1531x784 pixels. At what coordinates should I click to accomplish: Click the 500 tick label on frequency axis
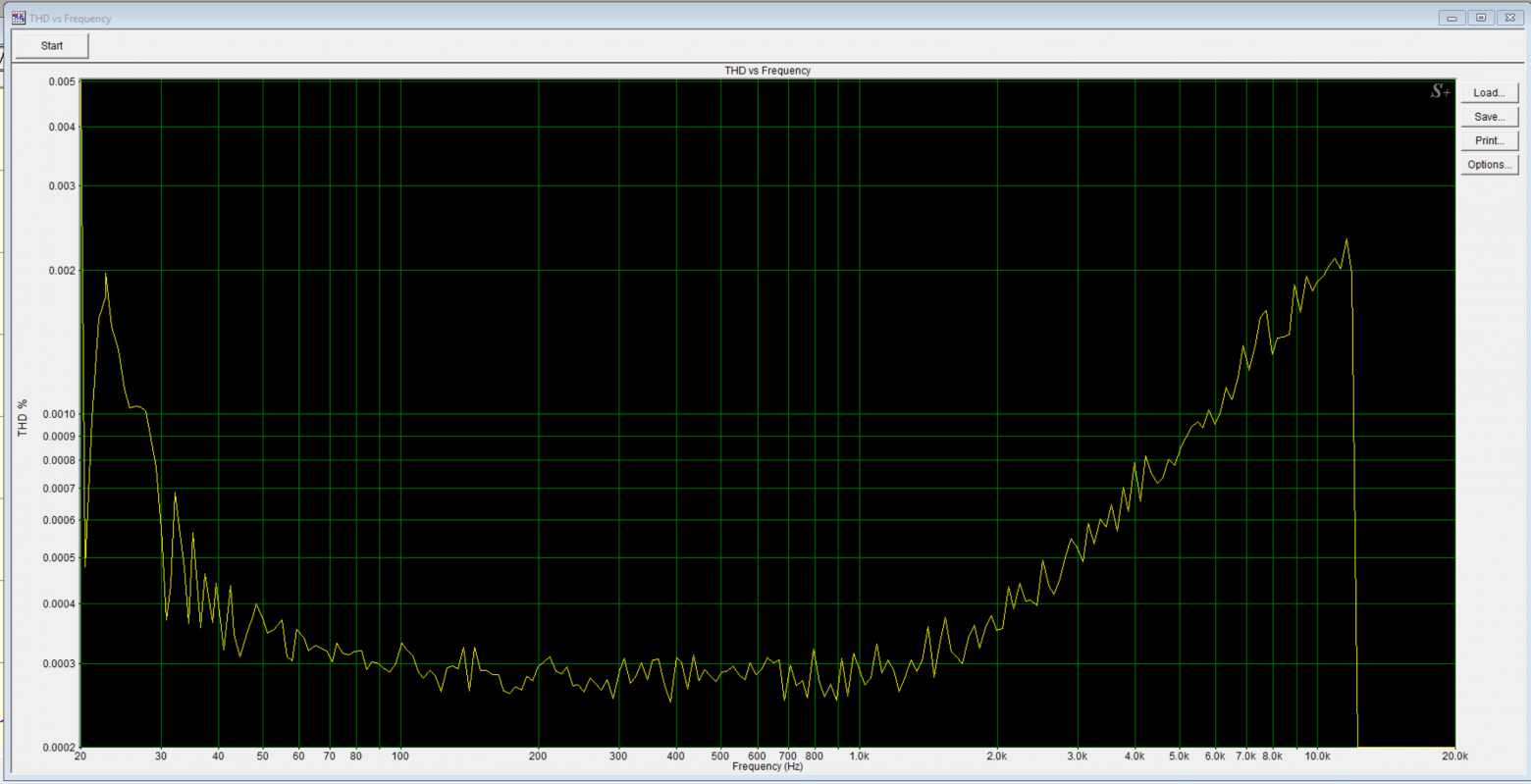tap(720, 757)
